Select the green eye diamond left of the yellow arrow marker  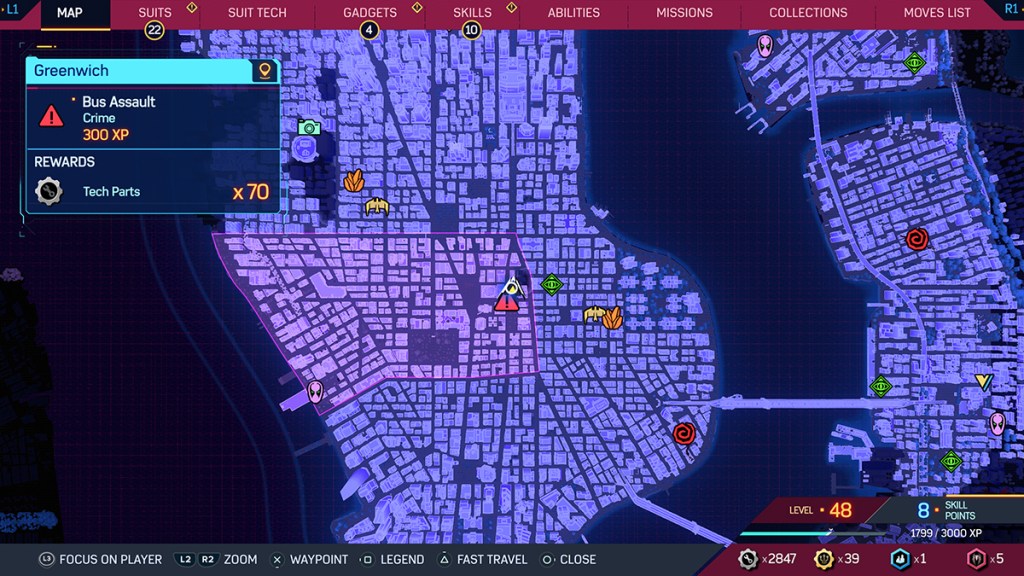(x=880, y=386)
